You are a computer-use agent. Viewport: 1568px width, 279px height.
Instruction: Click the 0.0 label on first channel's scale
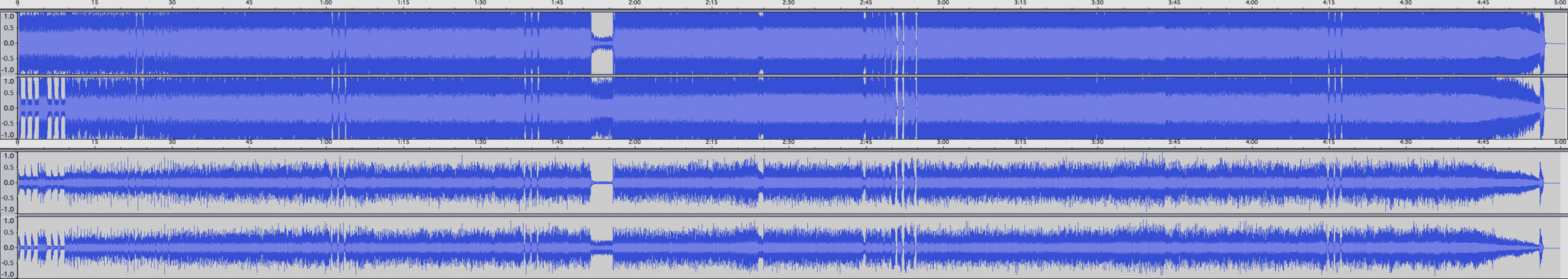point(9,43)
